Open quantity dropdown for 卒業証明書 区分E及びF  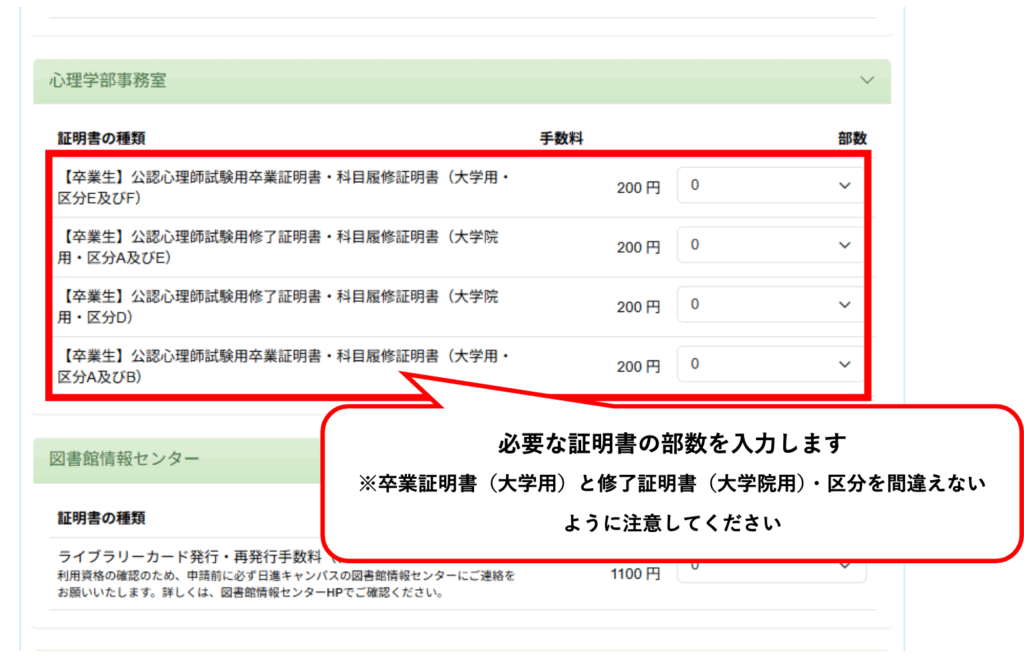point(770,186)
